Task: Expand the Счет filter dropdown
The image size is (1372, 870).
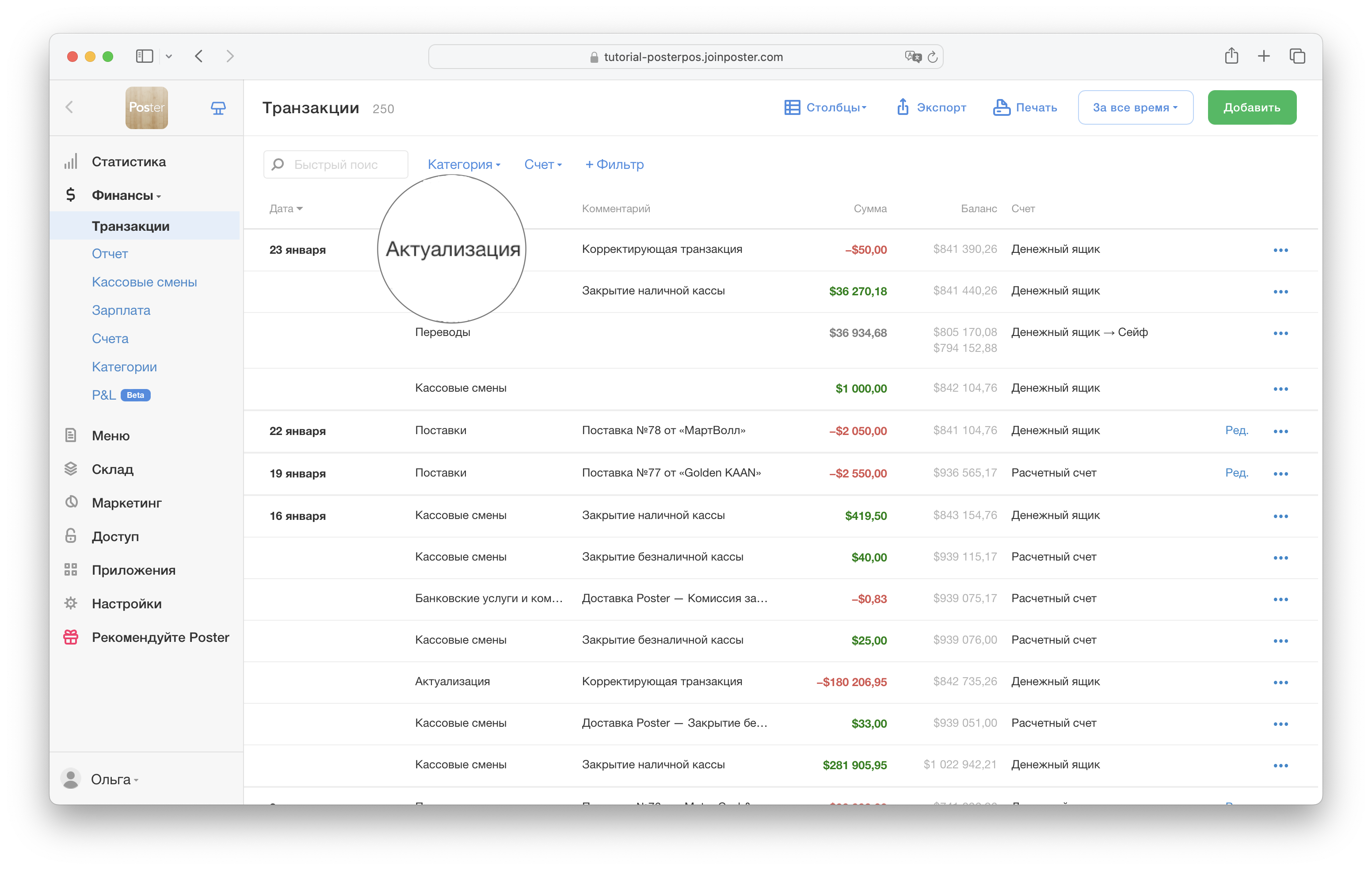Action: coord(542,164)
